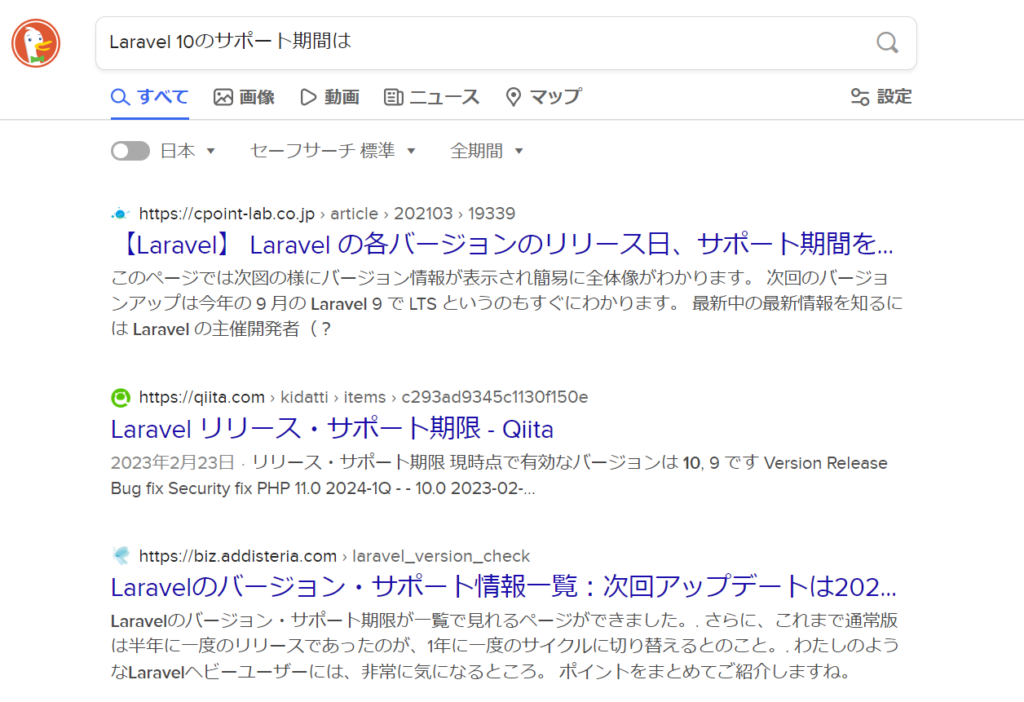Image resolution: width=1024 pixels, height=702 pixels.
Task: Click the magnifying glass search button
Action: (x=887, y=43)
